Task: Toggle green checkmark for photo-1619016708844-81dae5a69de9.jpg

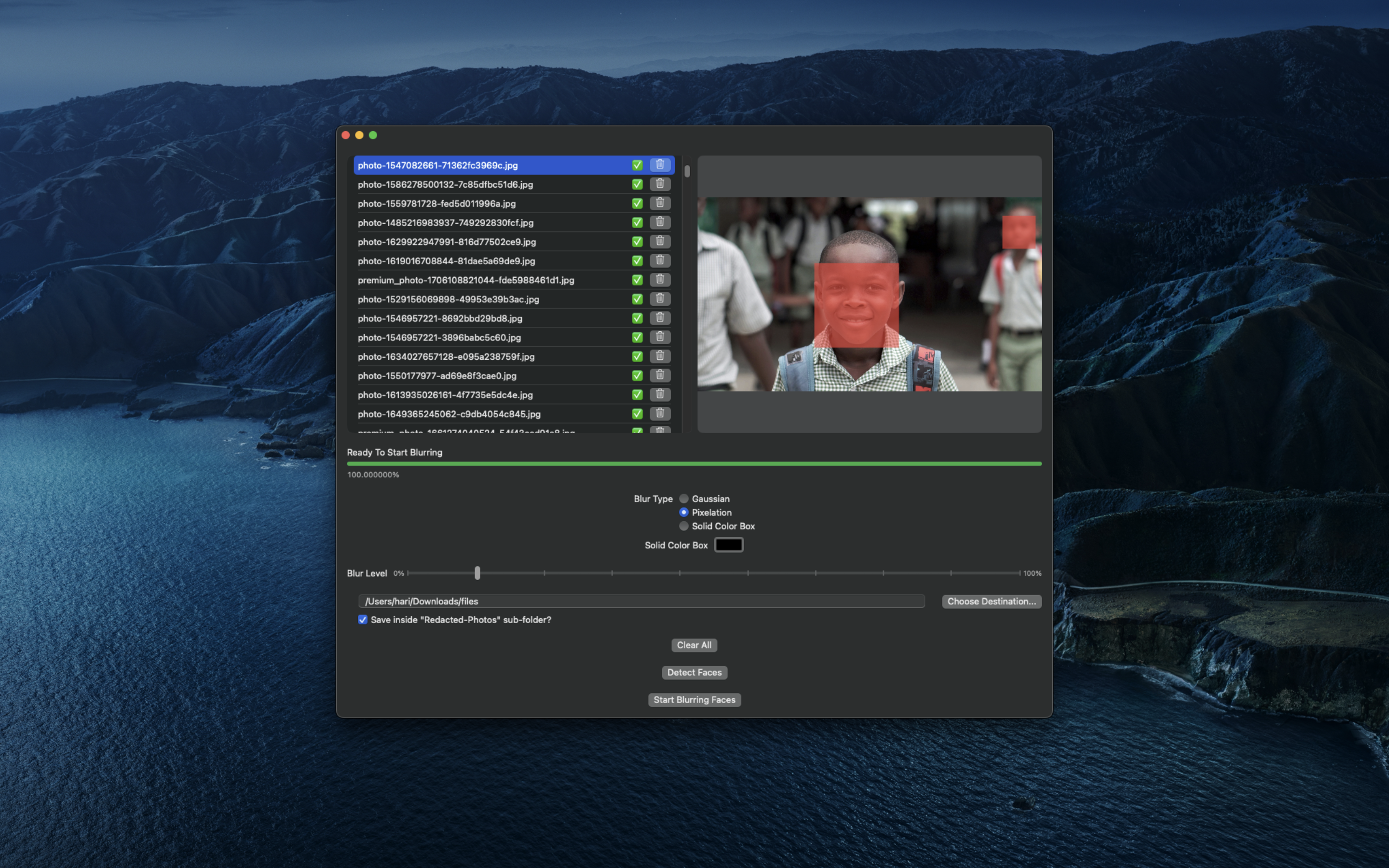Action: 637,260
